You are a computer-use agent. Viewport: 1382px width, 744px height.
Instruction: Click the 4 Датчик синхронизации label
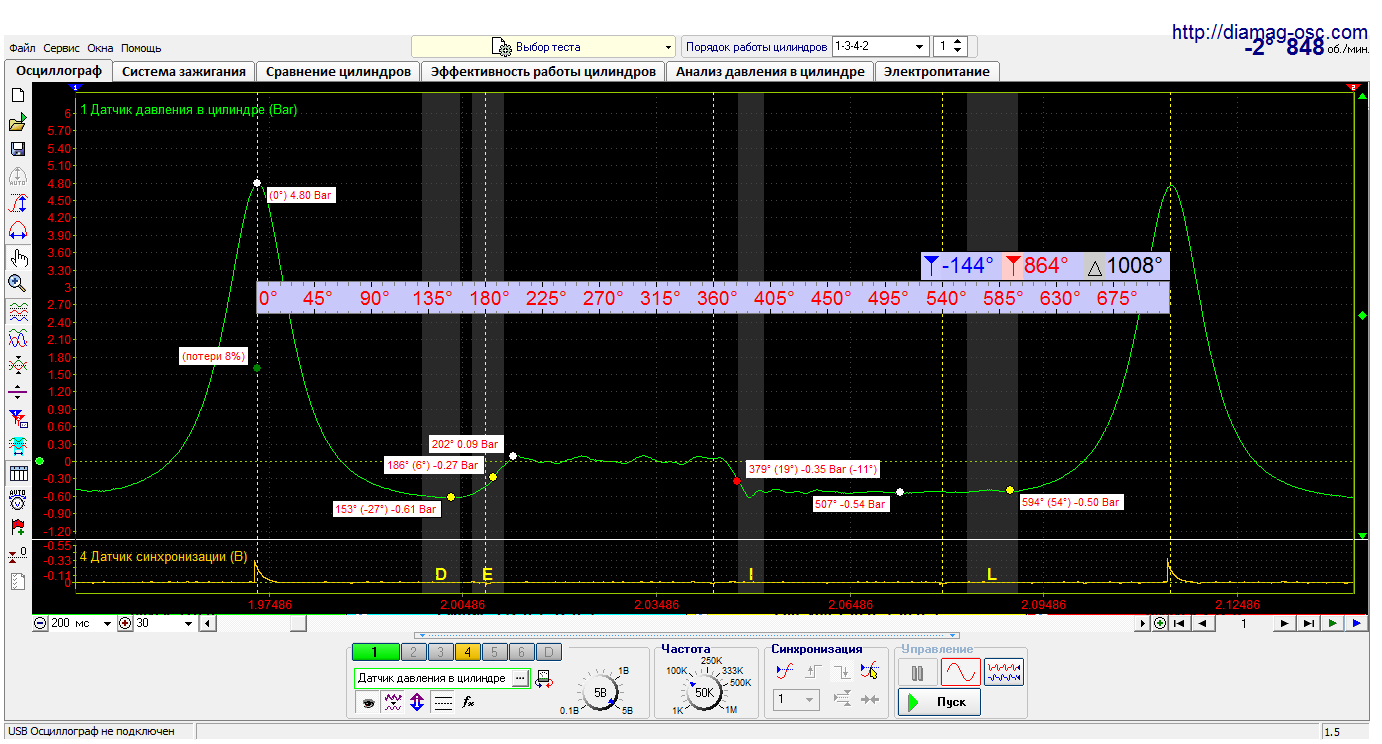coord(163,556)
